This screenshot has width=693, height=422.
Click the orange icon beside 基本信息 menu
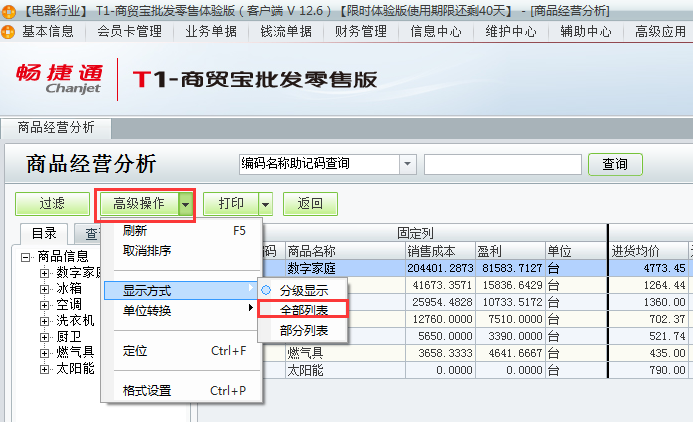click(8, 32)
